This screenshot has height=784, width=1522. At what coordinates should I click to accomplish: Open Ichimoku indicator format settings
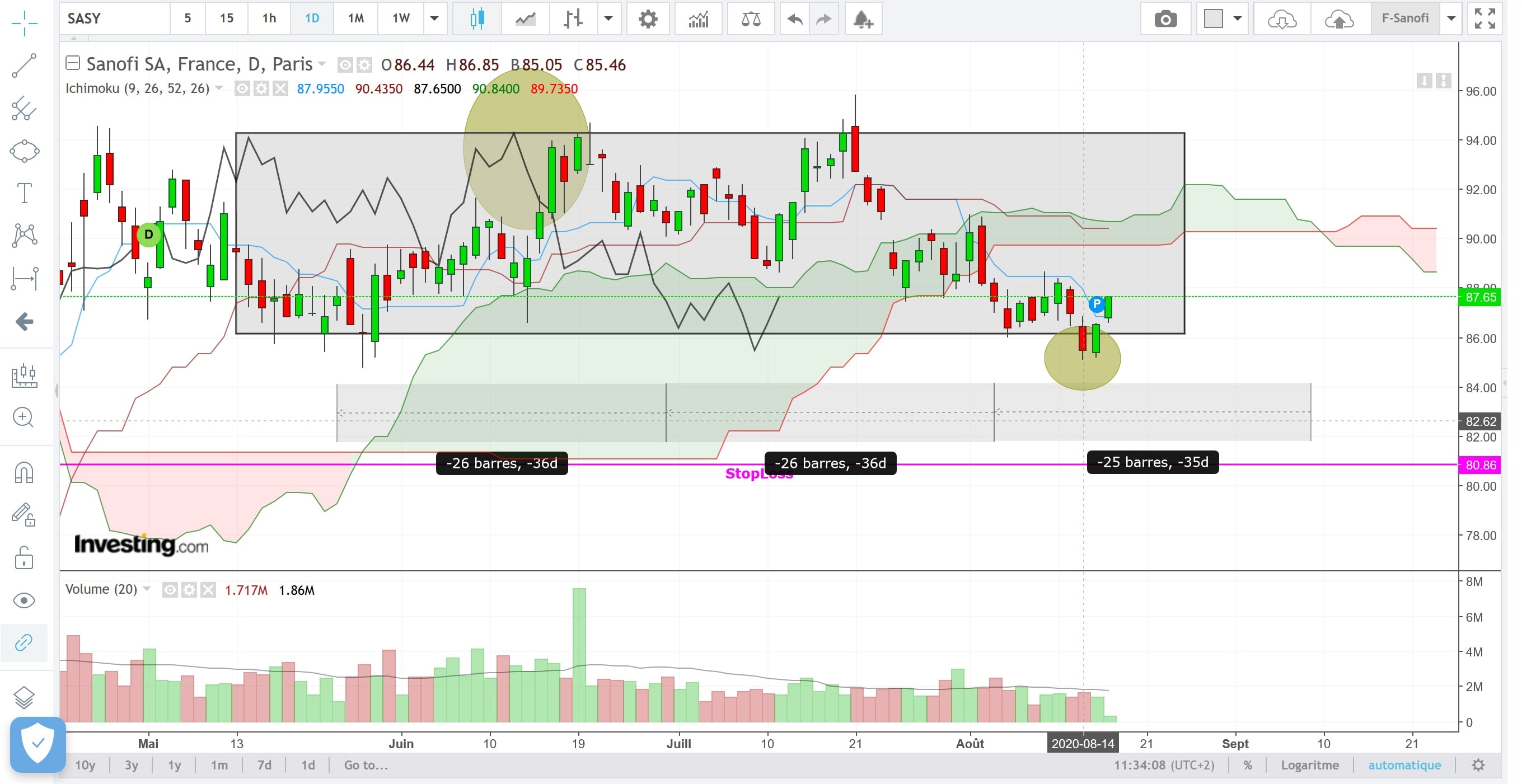point(262,89)
